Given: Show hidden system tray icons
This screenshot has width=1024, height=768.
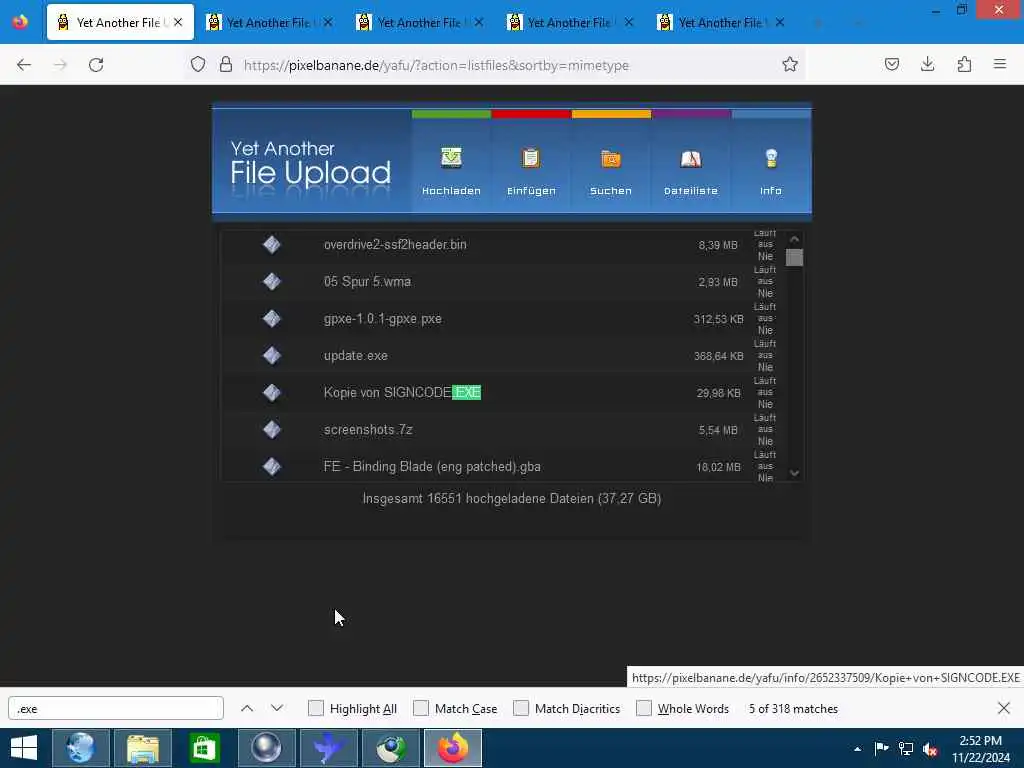Looking at the screenshot, I should tap(857, 749).
